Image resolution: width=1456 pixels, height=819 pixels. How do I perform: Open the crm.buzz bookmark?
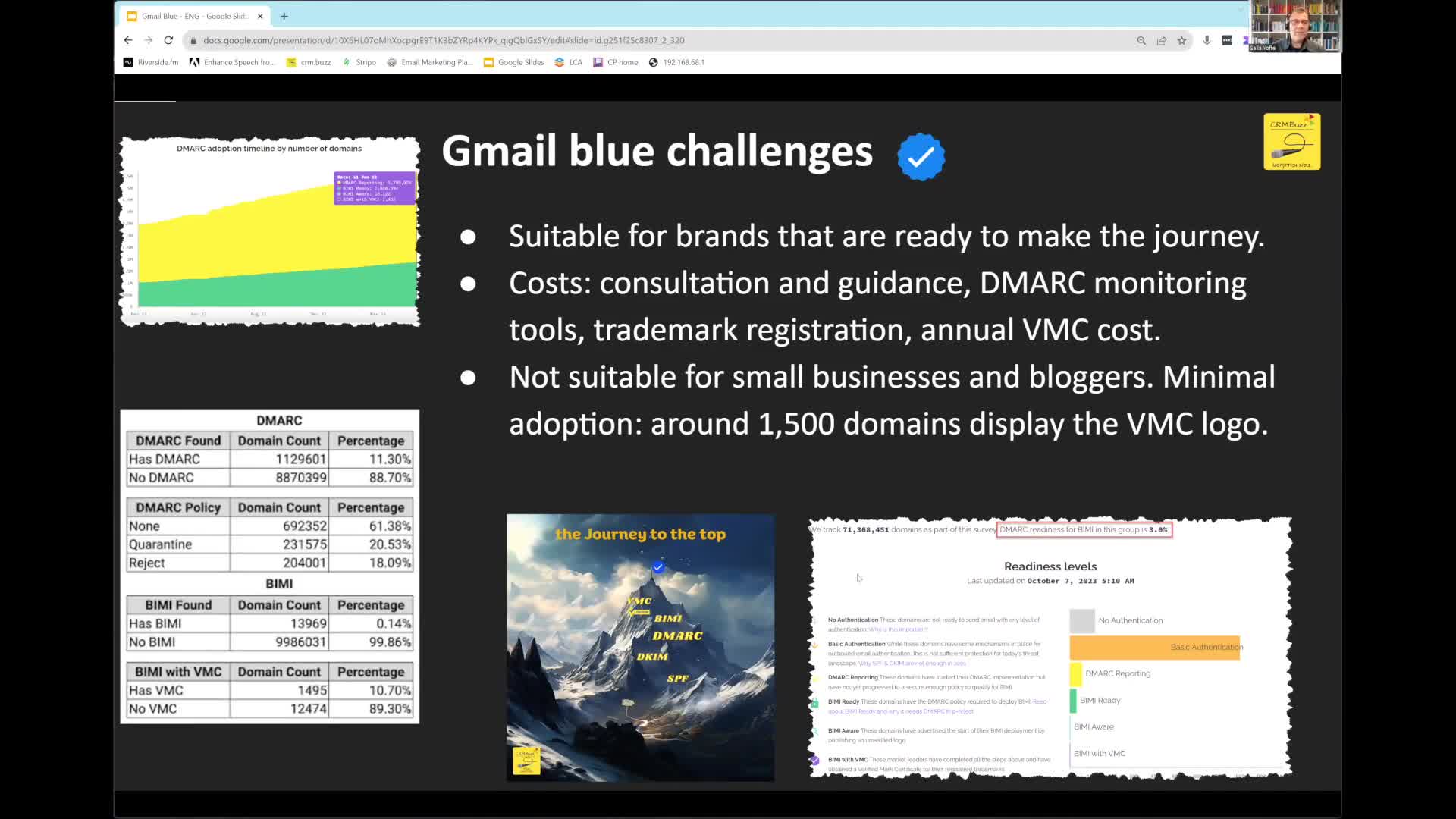(x=309, y=62)
